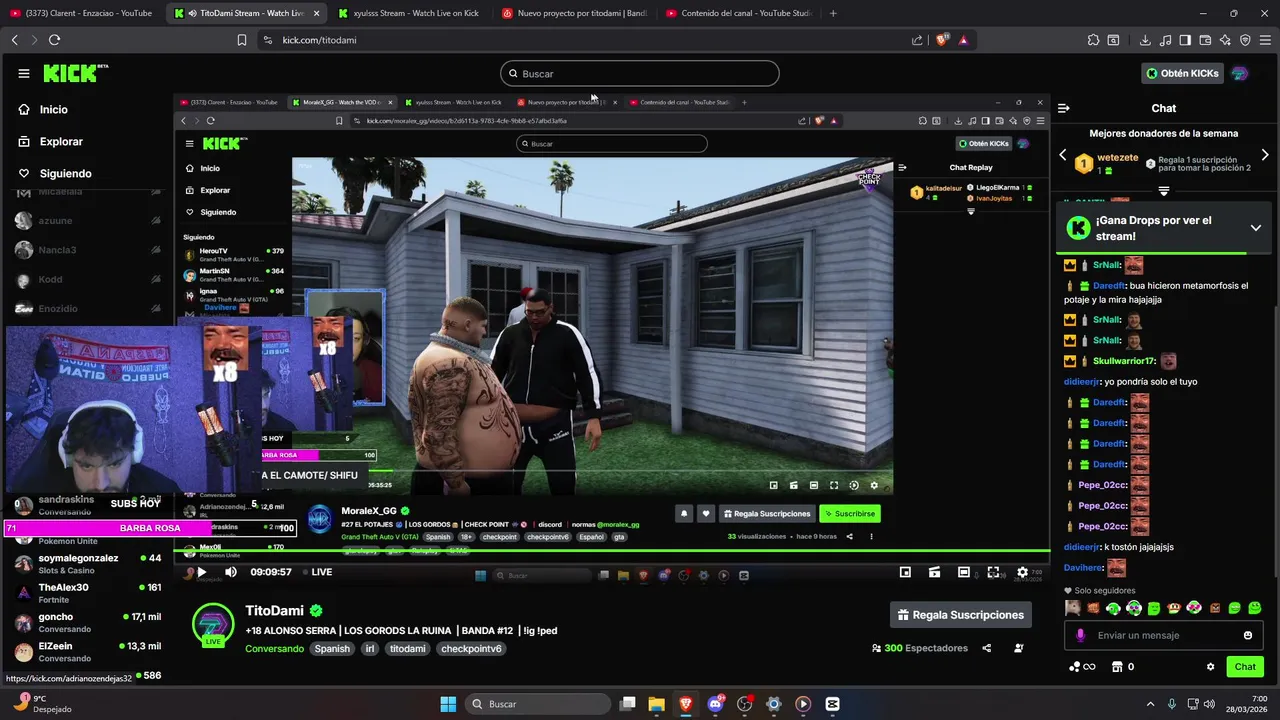
Task: Open TheAlex30 followed channel
Action: point(88,593)
